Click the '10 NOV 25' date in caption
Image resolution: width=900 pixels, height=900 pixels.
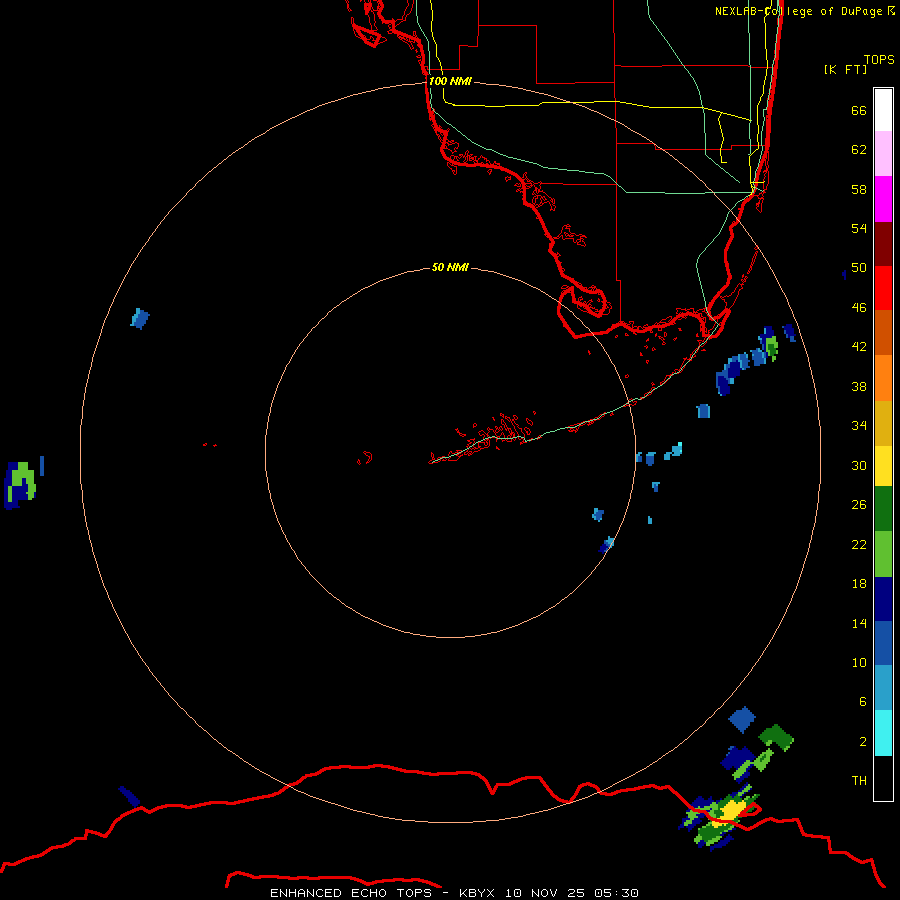pos(545,893)
